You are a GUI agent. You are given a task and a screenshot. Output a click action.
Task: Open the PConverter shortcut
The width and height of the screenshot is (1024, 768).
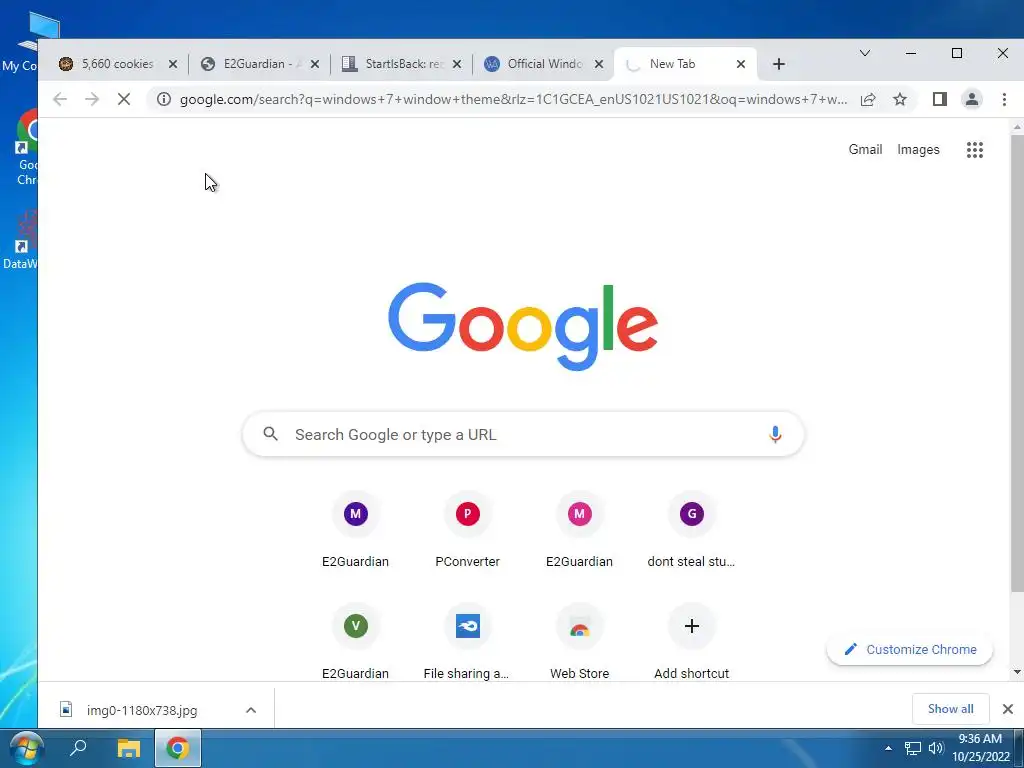[468, 531]
